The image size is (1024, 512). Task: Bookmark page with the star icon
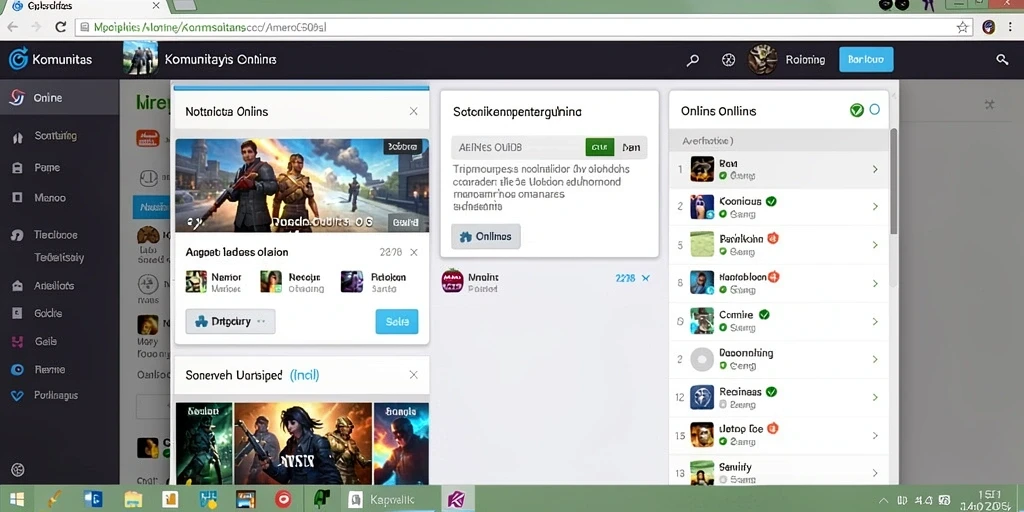(x=962, y=27)
